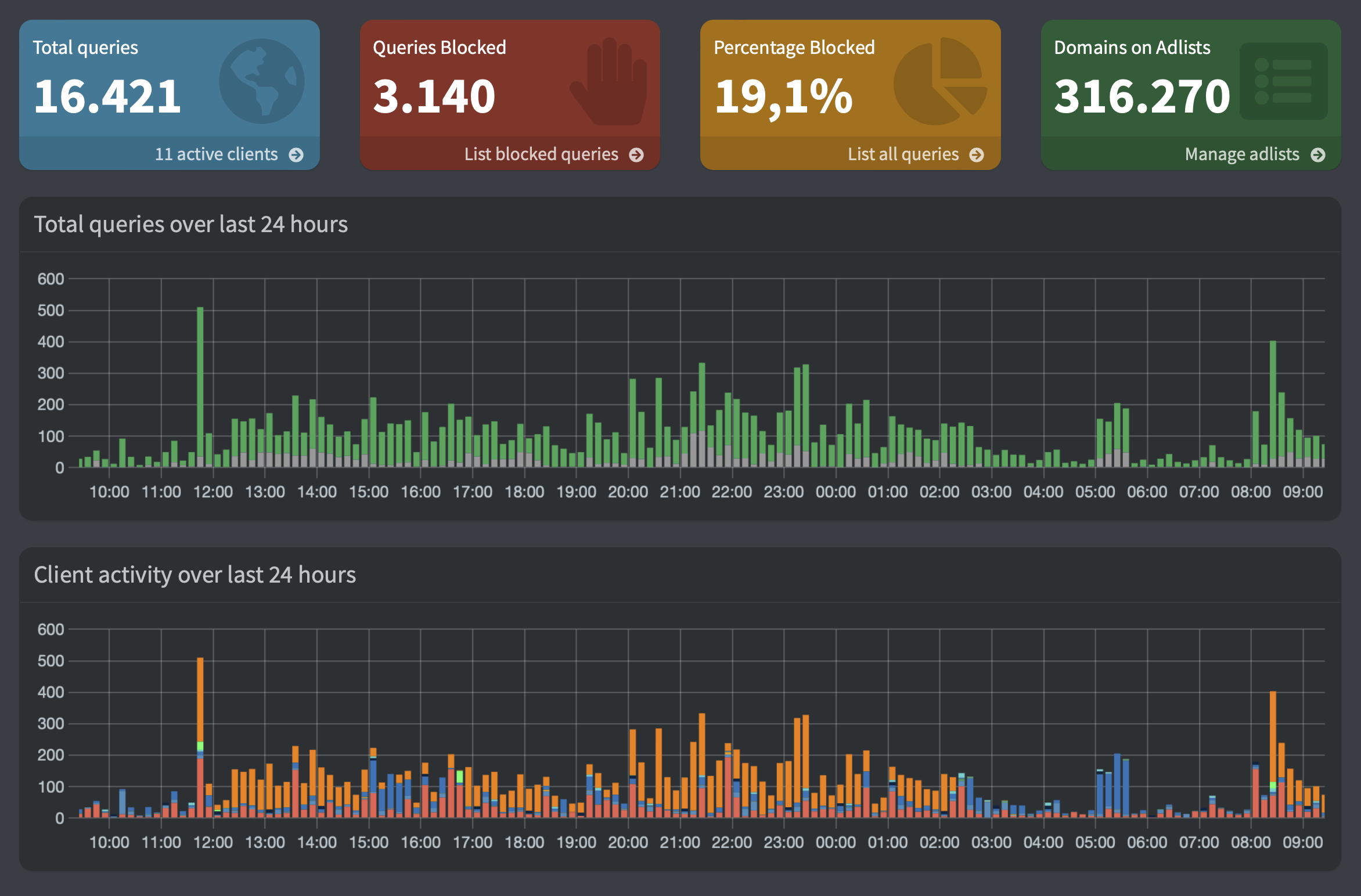Click the 16.421 total queries number
1361x896 pixels.
pyautogui.click(x=107, y=96)
